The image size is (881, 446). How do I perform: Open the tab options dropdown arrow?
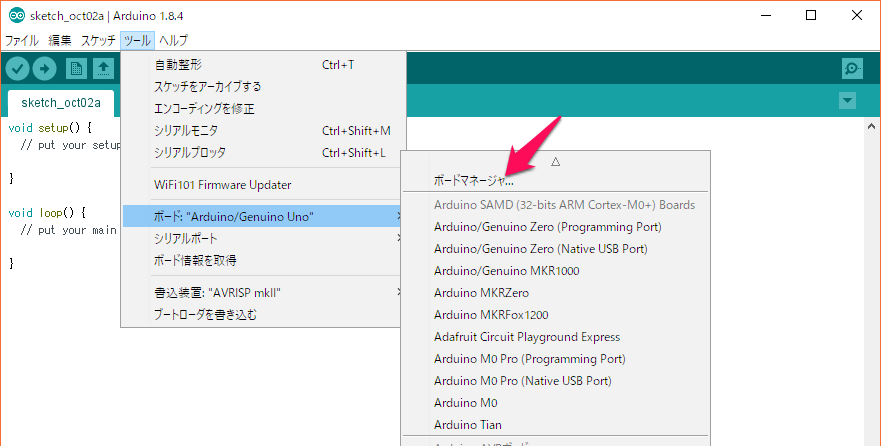[x=848, y=101]
